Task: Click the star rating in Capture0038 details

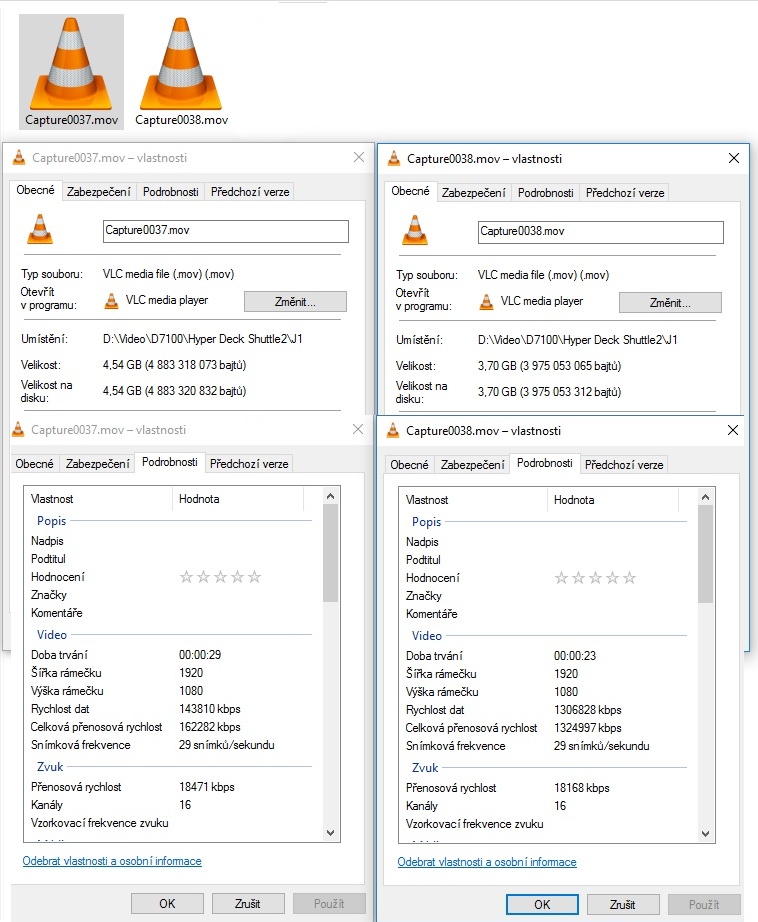Action: coord(595,577)
